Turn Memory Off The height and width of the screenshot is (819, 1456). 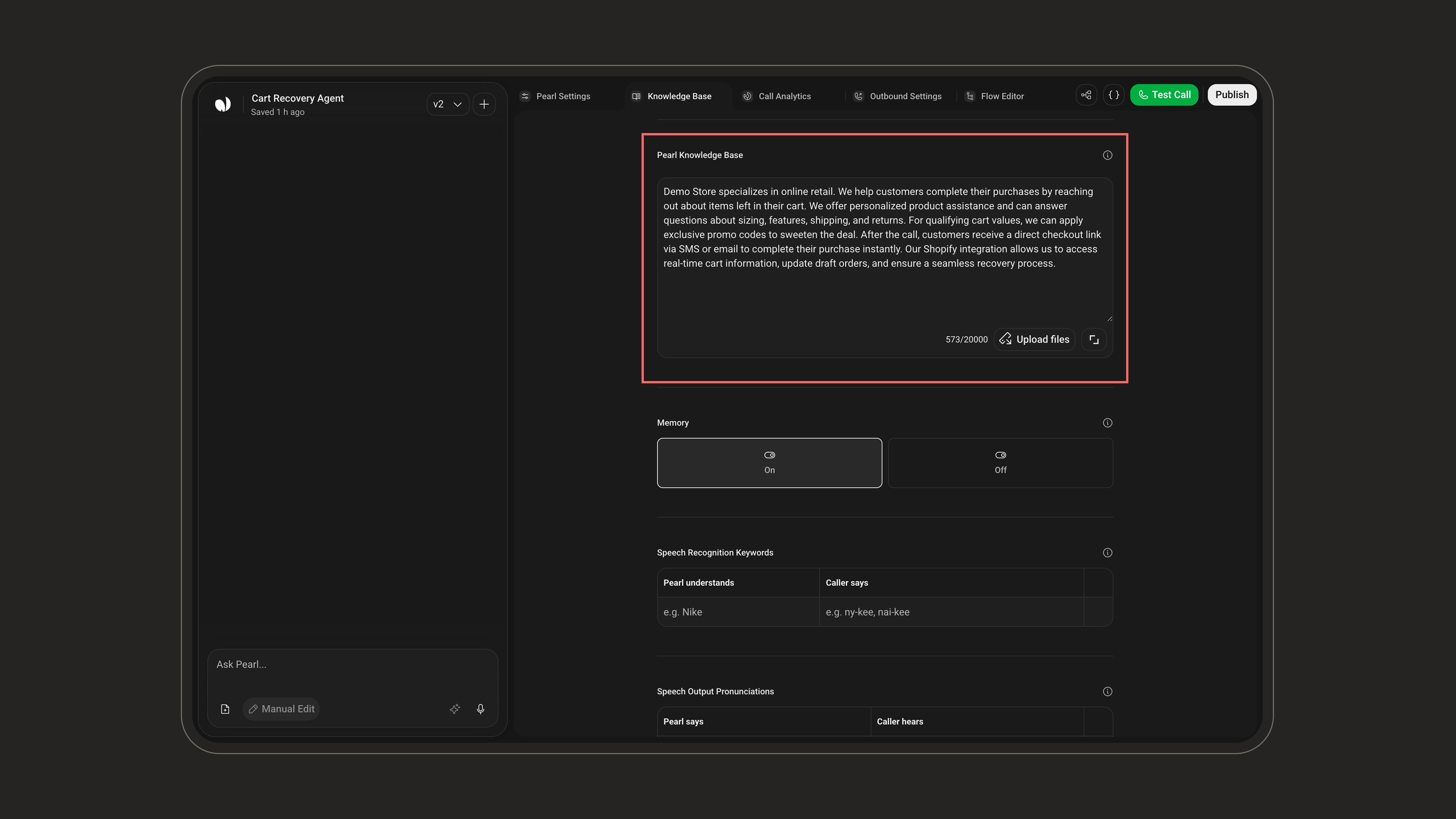click(1000, 463)
